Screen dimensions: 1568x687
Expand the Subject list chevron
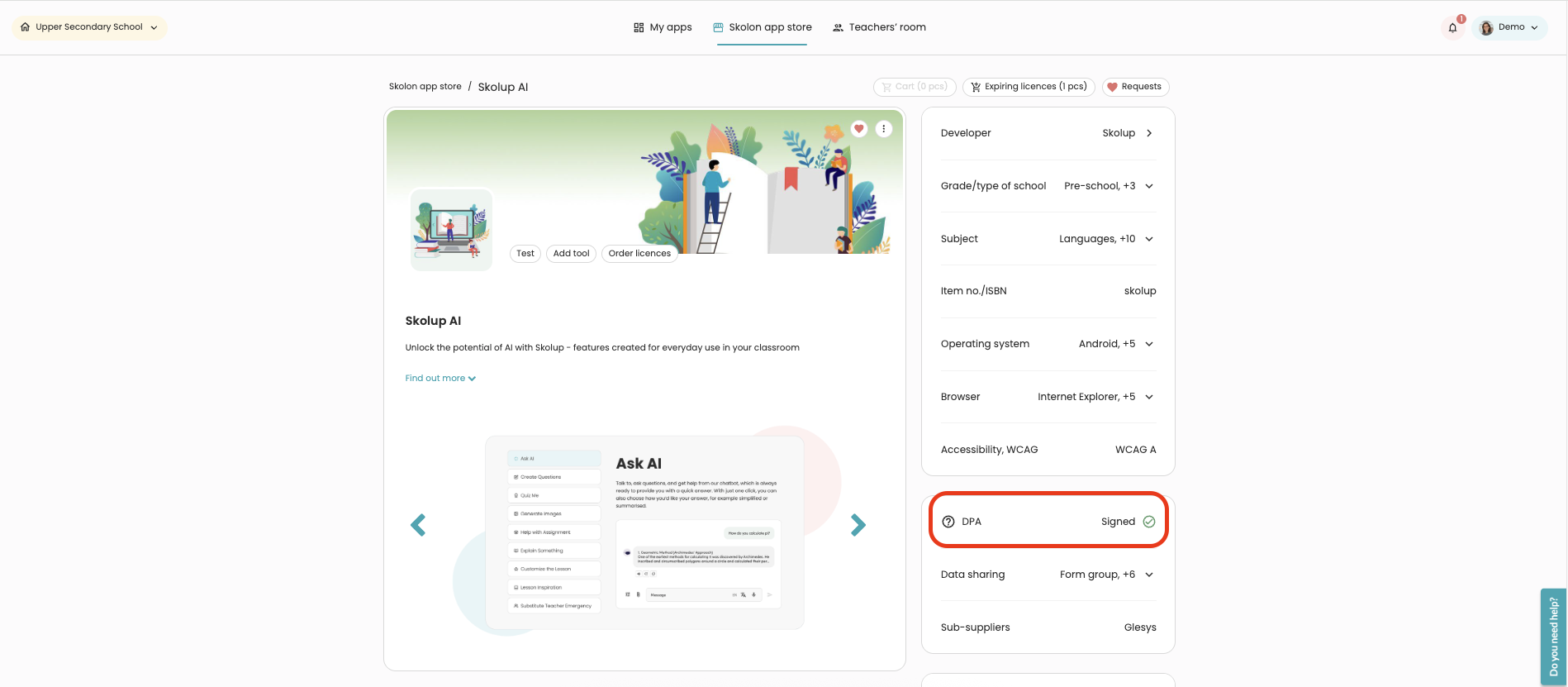1148,239
